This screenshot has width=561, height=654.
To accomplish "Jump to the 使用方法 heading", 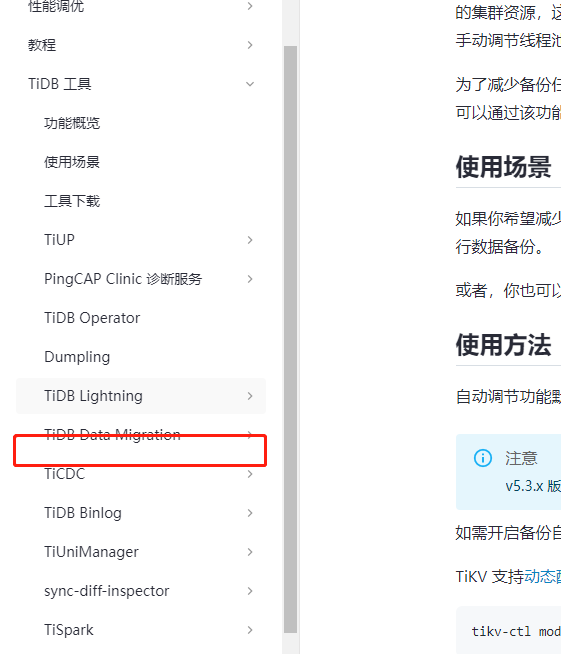I will (x=503, y=345).
